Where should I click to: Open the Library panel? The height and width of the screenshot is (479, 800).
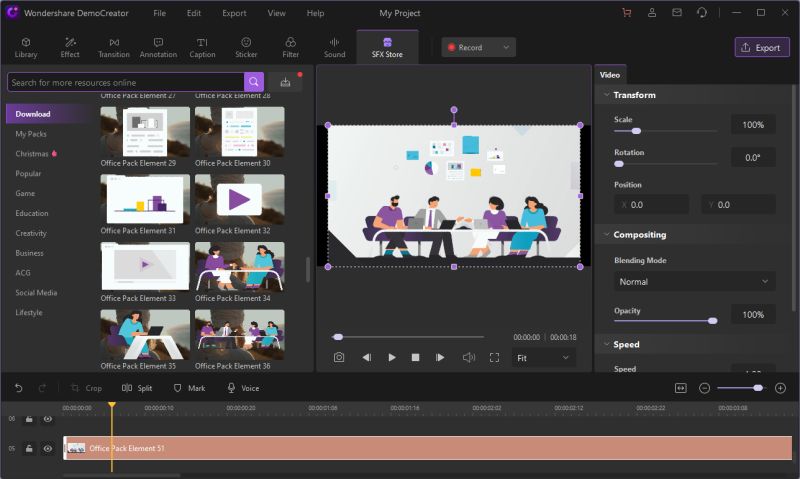[26, 48]
